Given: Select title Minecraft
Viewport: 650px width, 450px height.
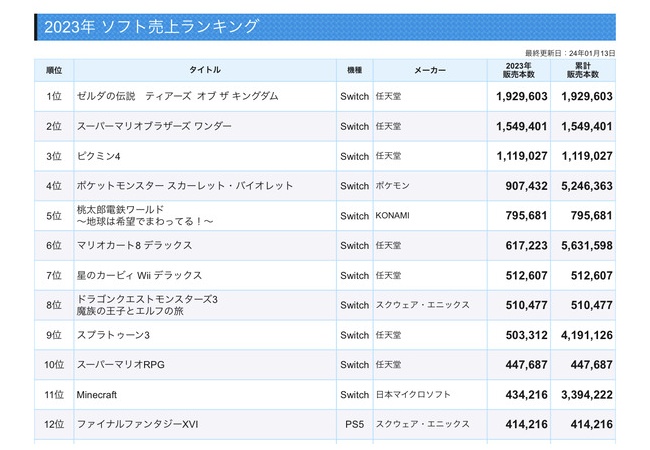Looking at the screenshot, I should tap(97, 394).
